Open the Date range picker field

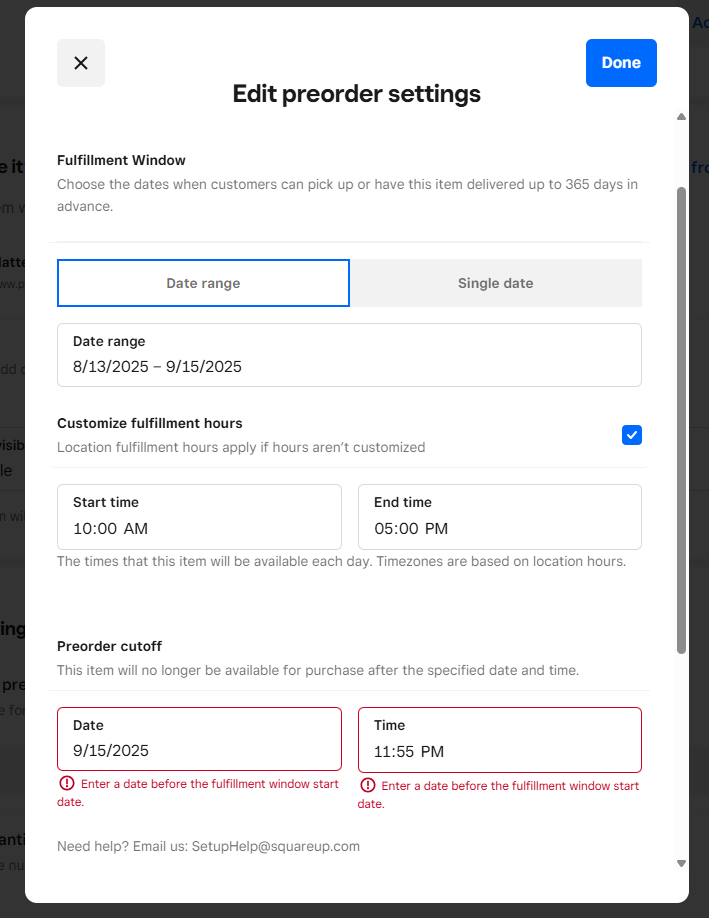pos(349,355)
